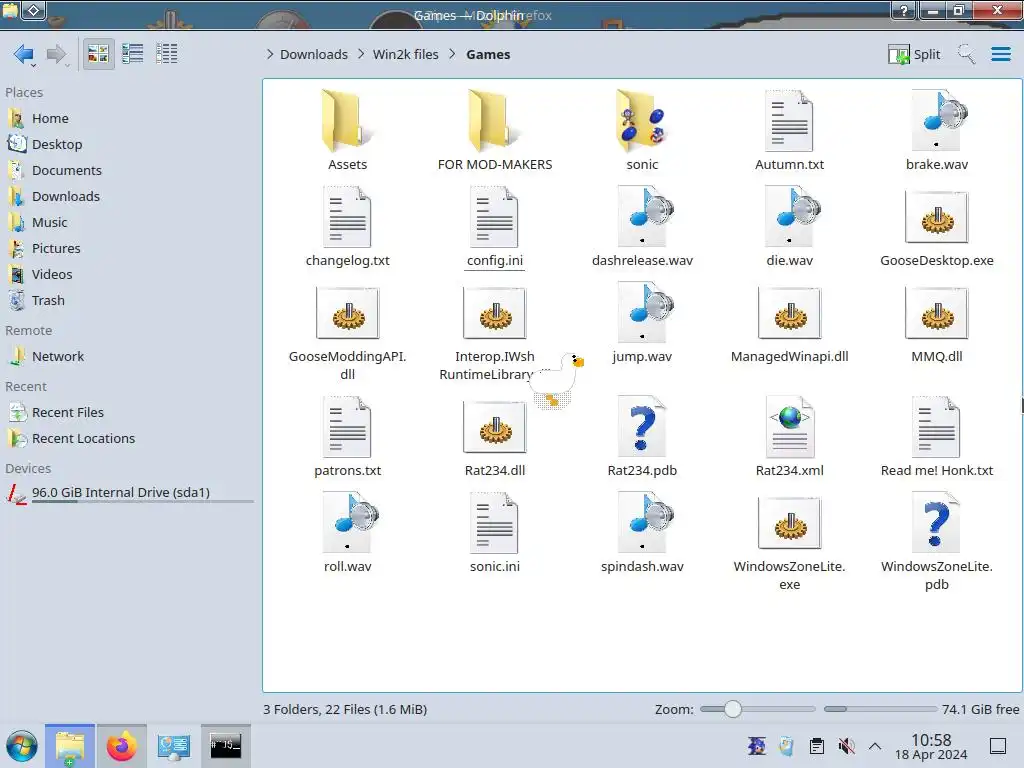
Task: Open the sonic folder
Action: tap(642, 131)
